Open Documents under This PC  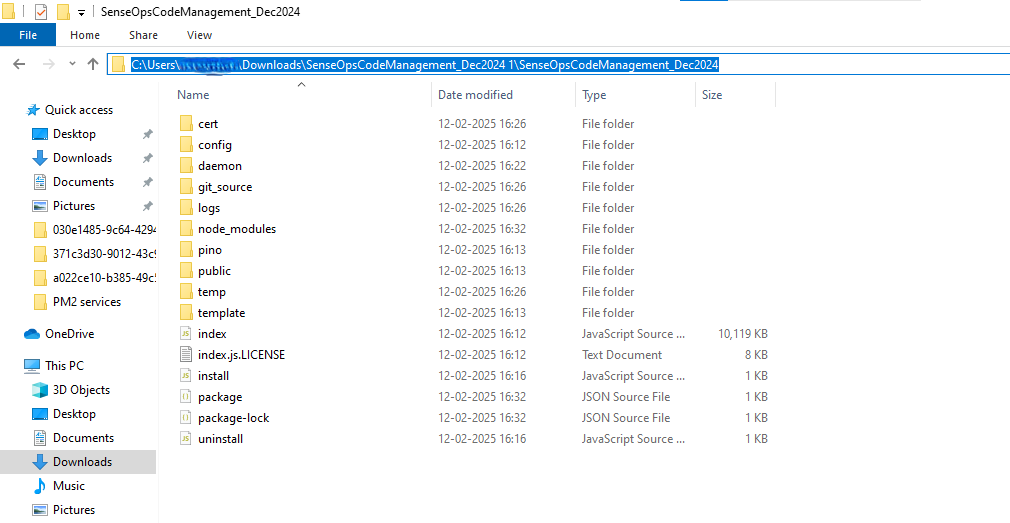(x=83, y=438)
